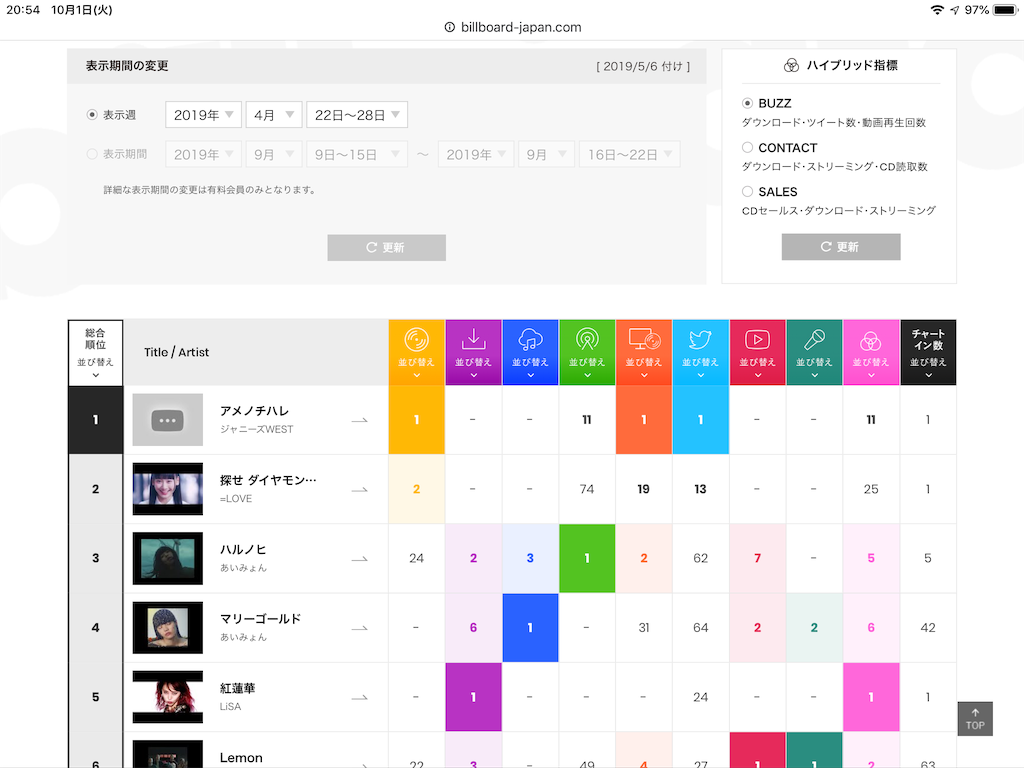The height and width of the screenshot is (768, 1024).
Task: Click trend arrow in 探せ ダイヤモン row
Action: pos(359,490)
